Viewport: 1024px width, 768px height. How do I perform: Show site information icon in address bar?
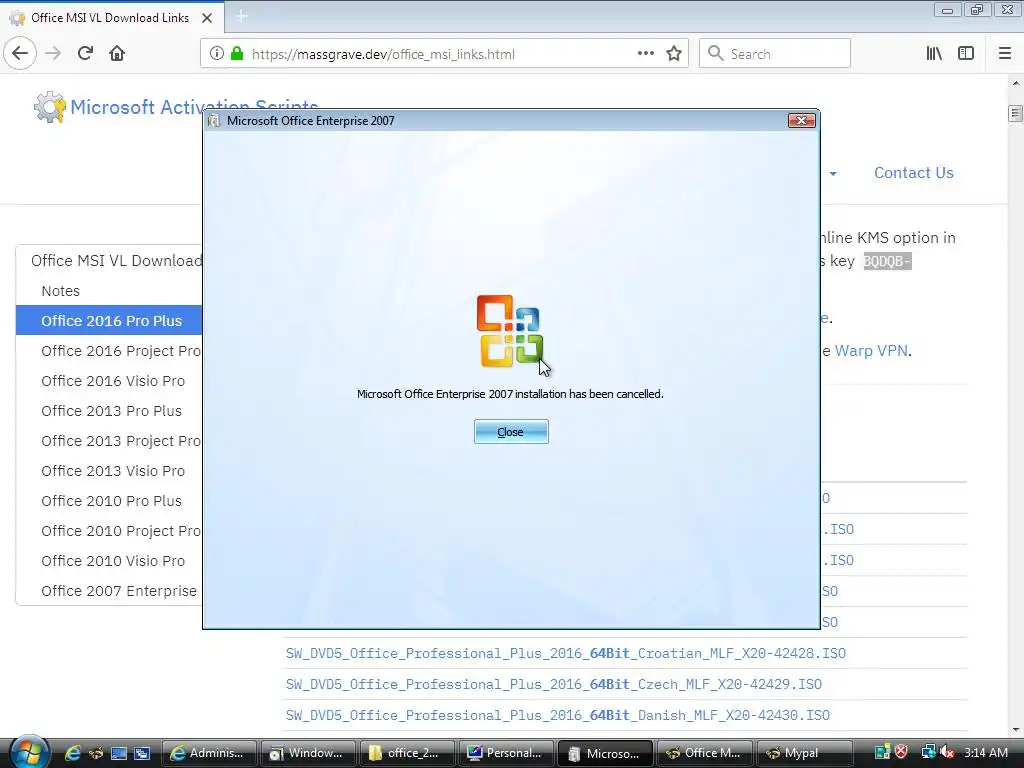click(x=217, y=54)
